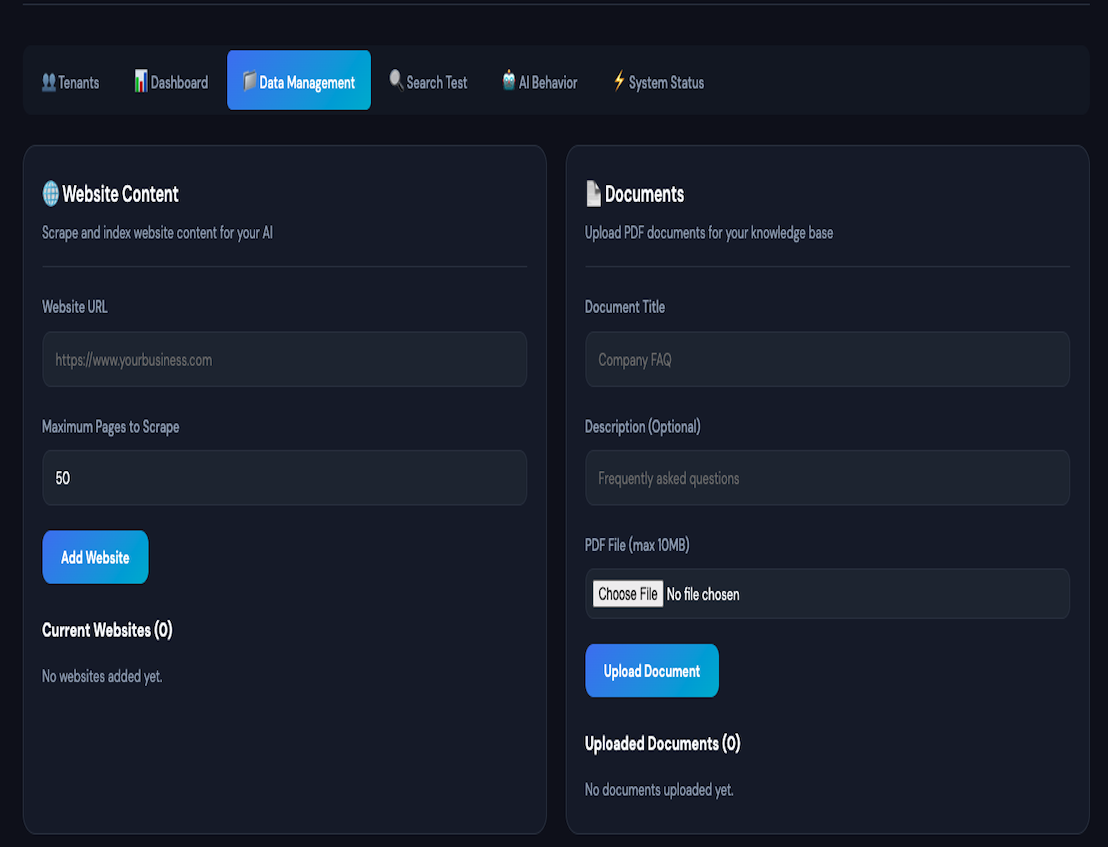Click the Maximum Pages to Scrape field
The image size is (1108, 847).
pos(284,478)
